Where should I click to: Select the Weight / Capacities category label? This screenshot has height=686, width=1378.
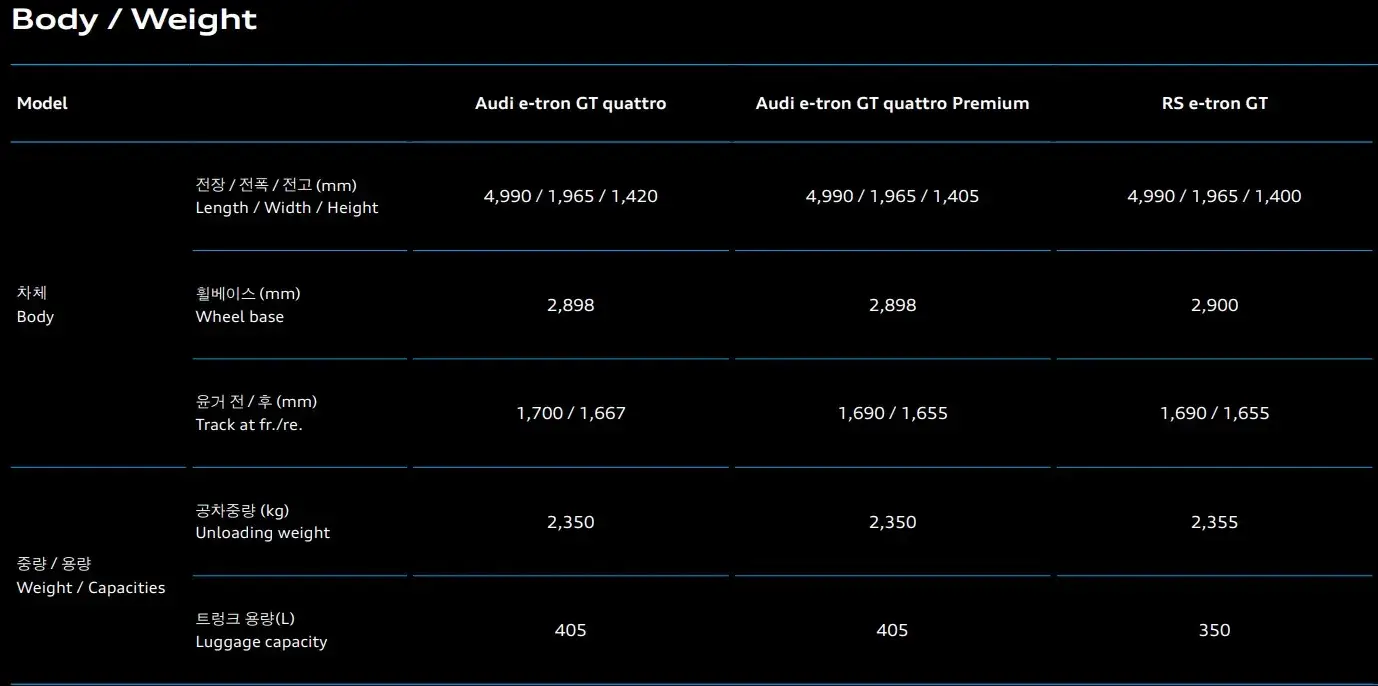point(91,576)
